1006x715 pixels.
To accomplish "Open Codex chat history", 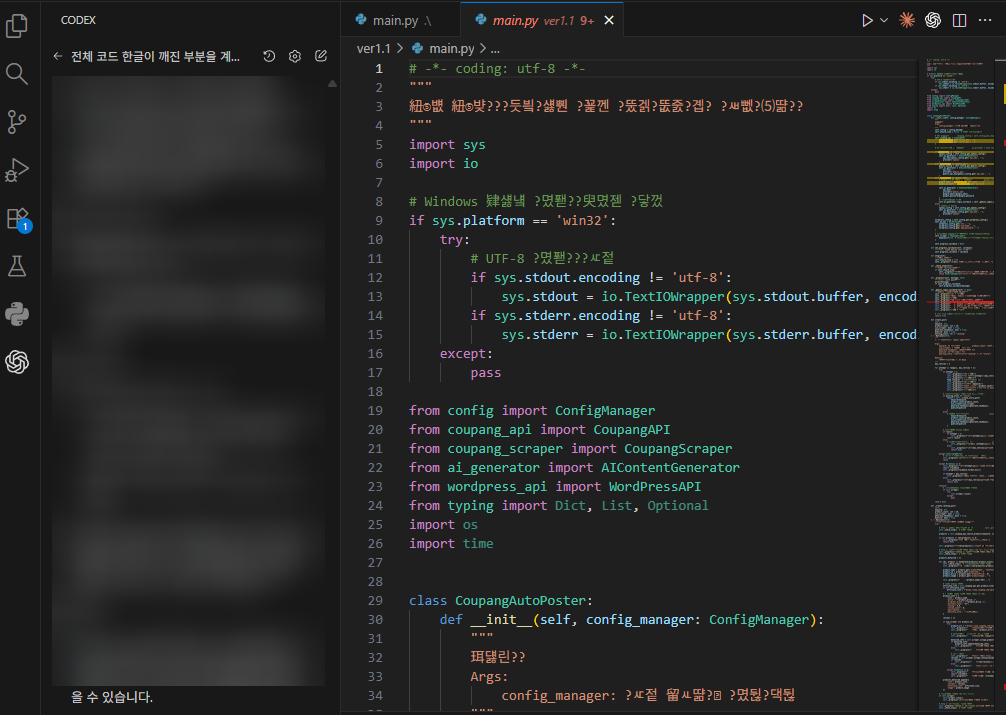I will (269, 56).
